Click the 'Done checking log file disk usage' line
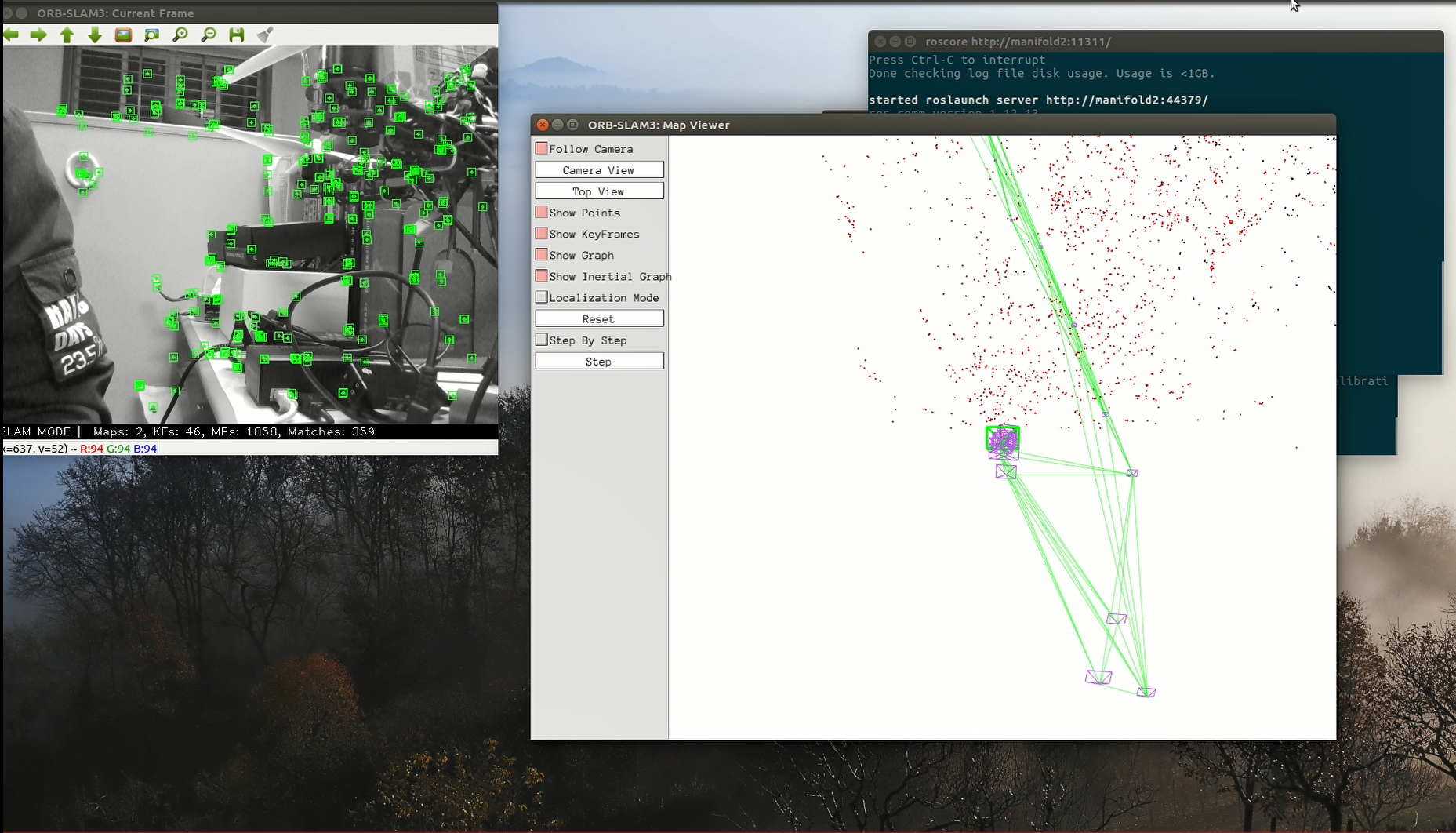 coord(1041,73)
